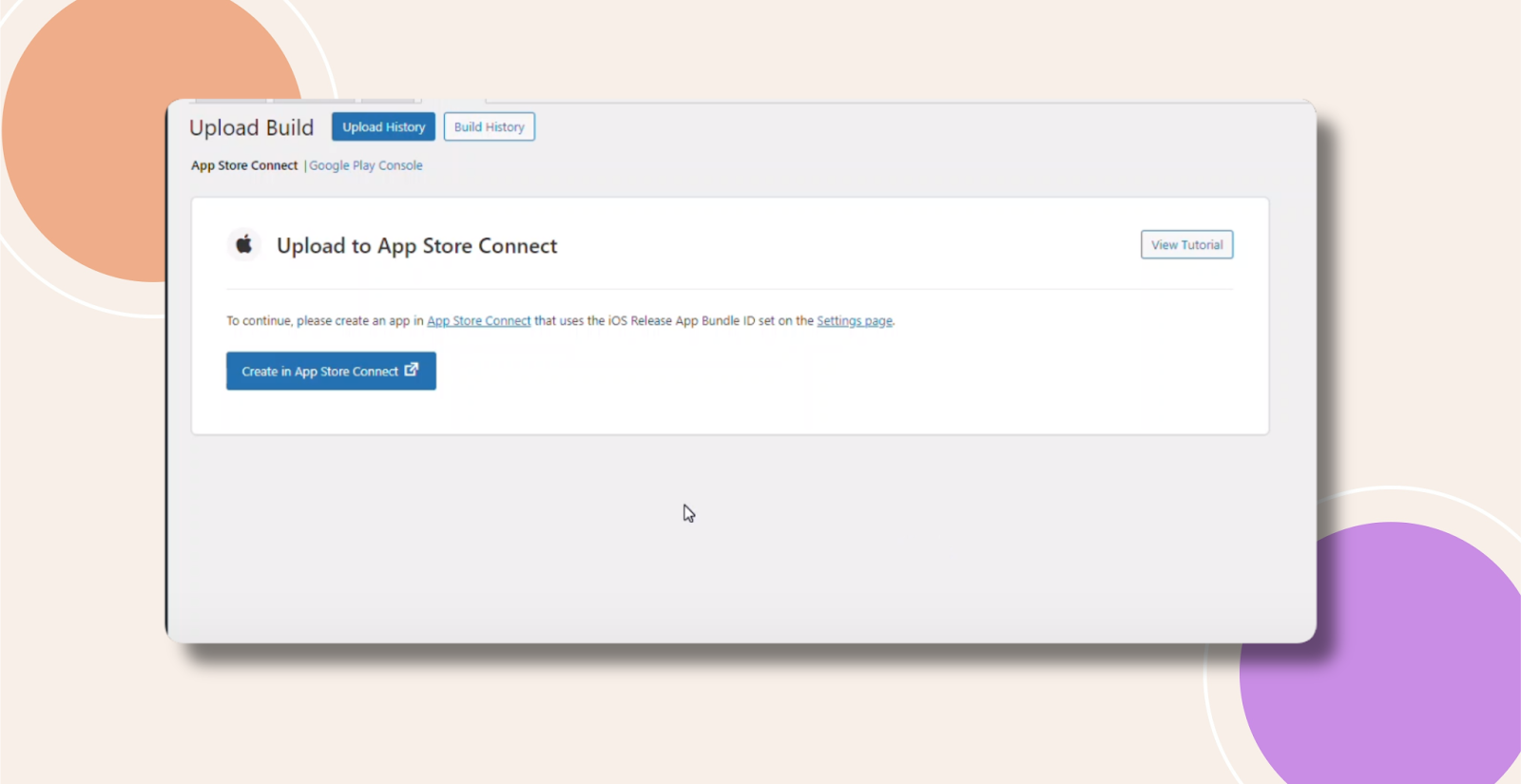Click the Apple logo icon
The width and height of the screenshot is (1521, 784).
point(244,244)
